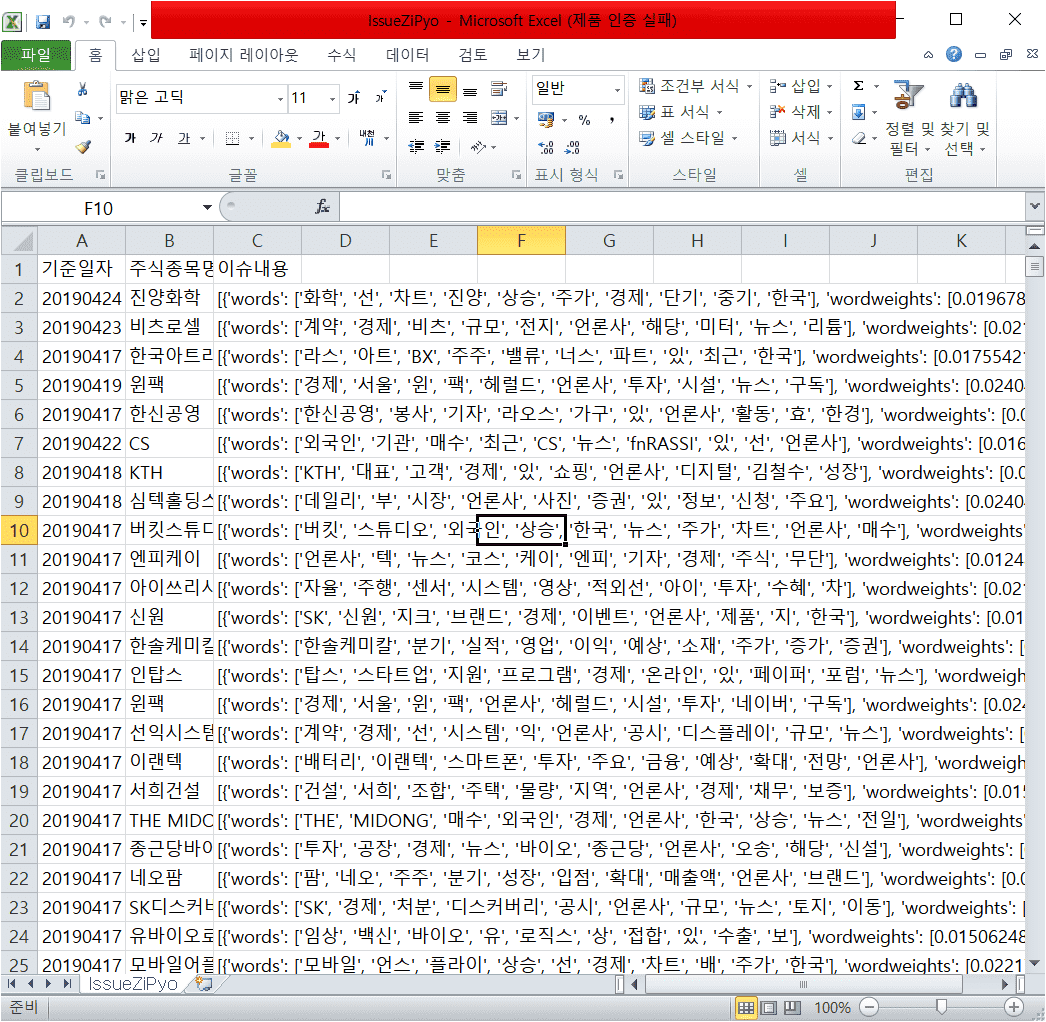Screen dimensions: 1046x1022
Task: Open the Name Box dropdown arrow
Action: coord(207,207)
